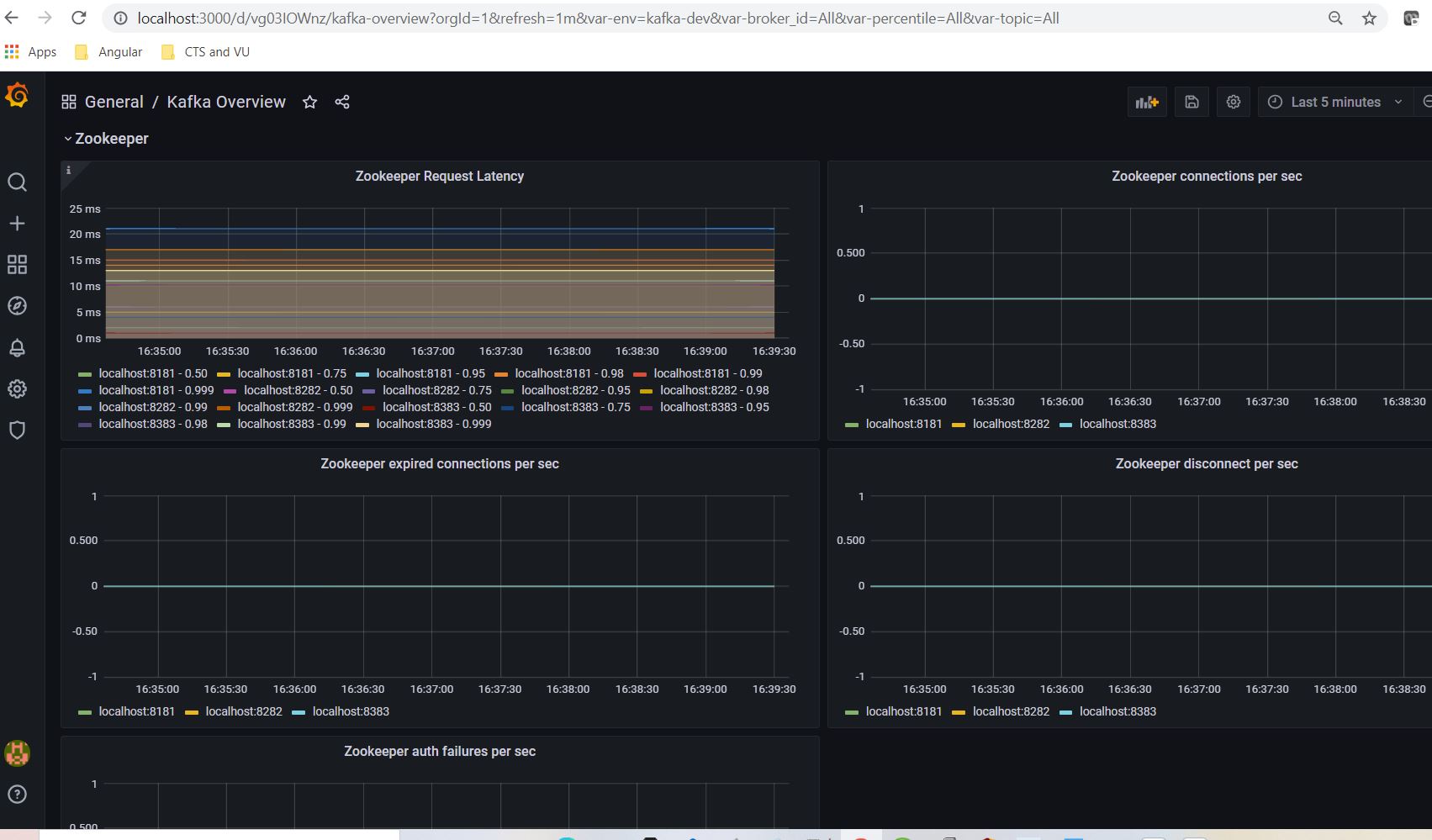
Task: Click the Save dashboard icon
Action: tap(1192, 101)
